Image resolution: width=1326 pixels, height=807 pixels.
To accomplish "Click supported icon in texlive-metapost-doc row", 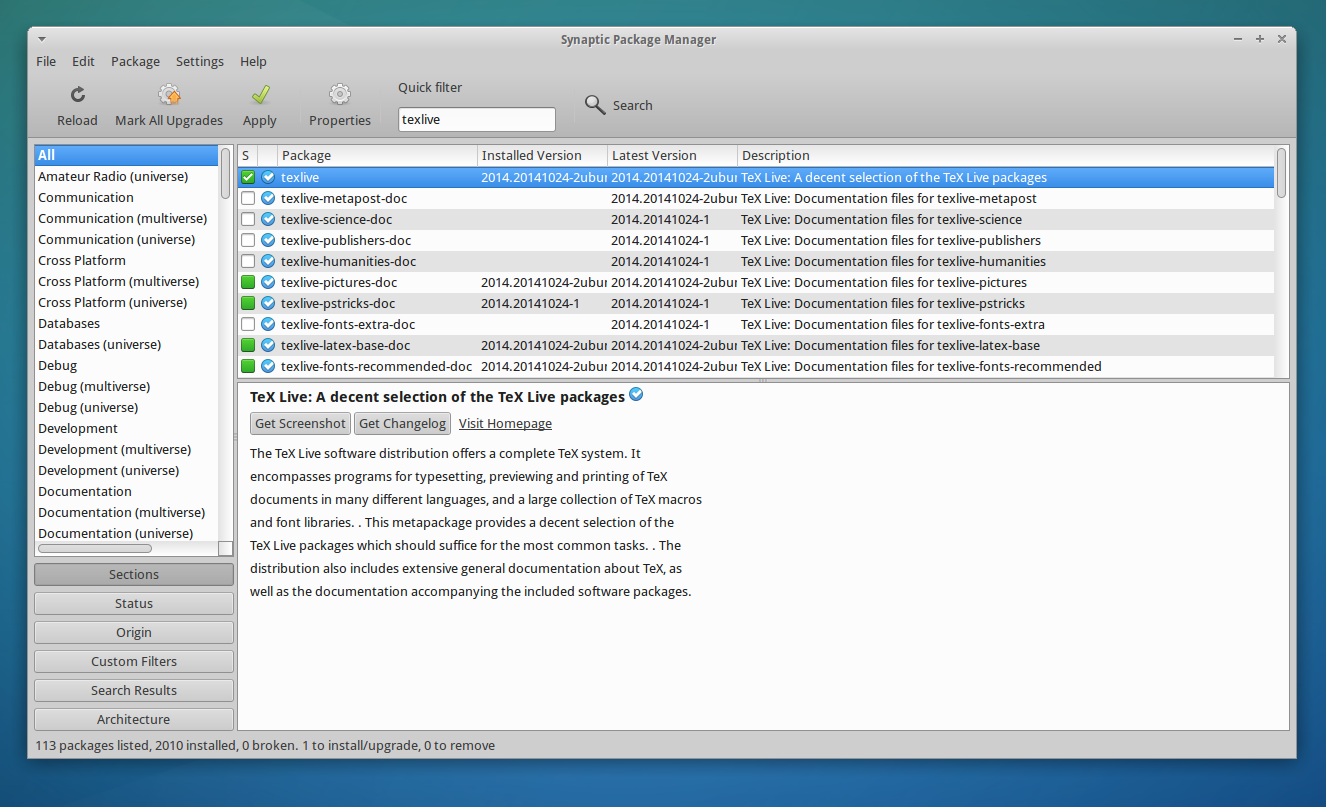I will point(268,198).
